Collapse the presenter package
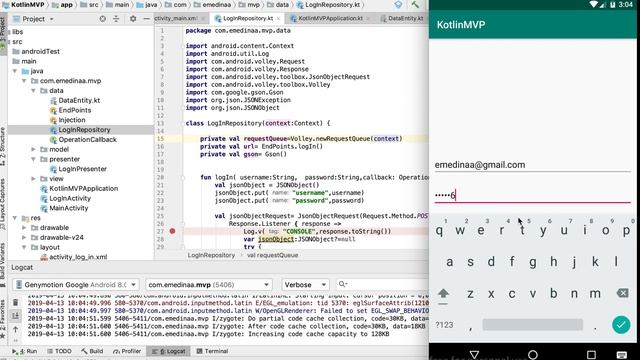The height and width of the screenshot is (360, 640). pyautogui.click(x=33, y=159)
